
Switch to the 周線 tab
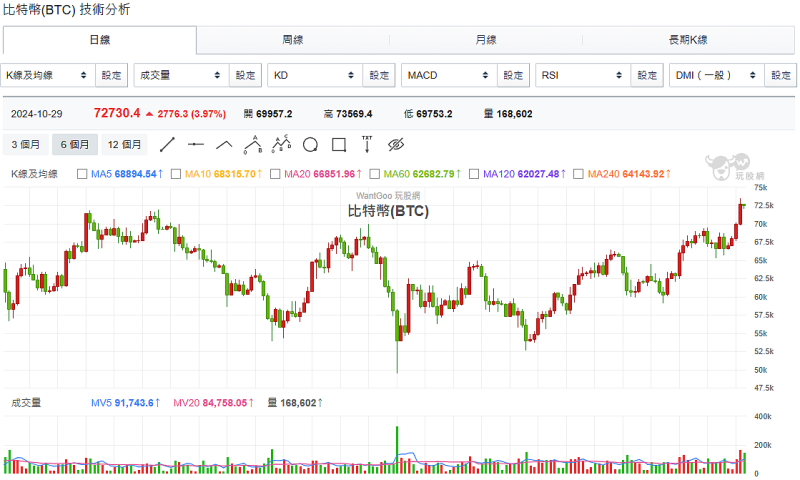pos(293,40)
